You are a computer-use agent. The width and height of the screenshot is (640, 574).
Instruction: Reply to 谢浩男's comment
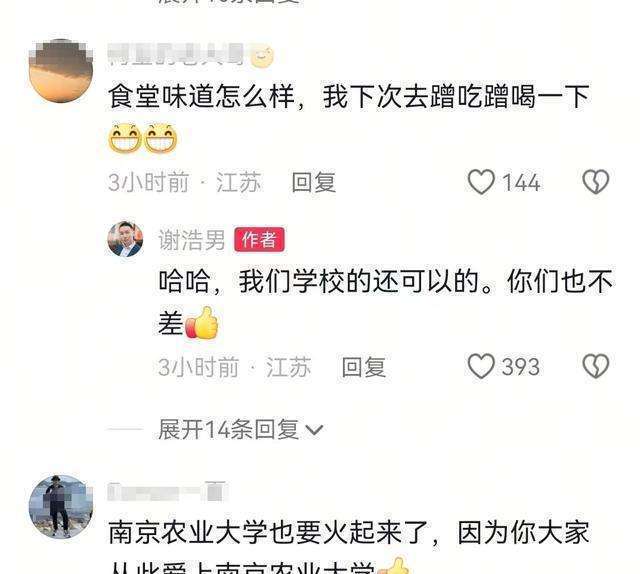pyautogui.click(x=363, y=367)
